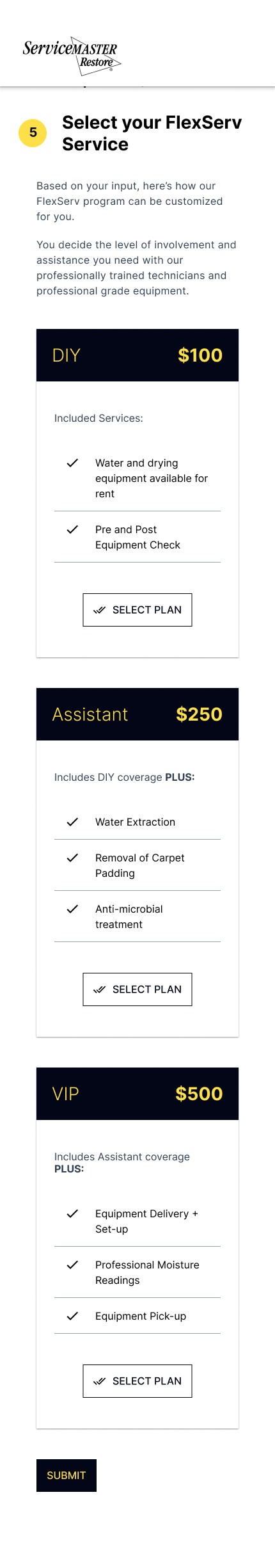Click the ServiceMaster Restore logo
This screenshot has width=275, height=1568.
pos(72,56)
